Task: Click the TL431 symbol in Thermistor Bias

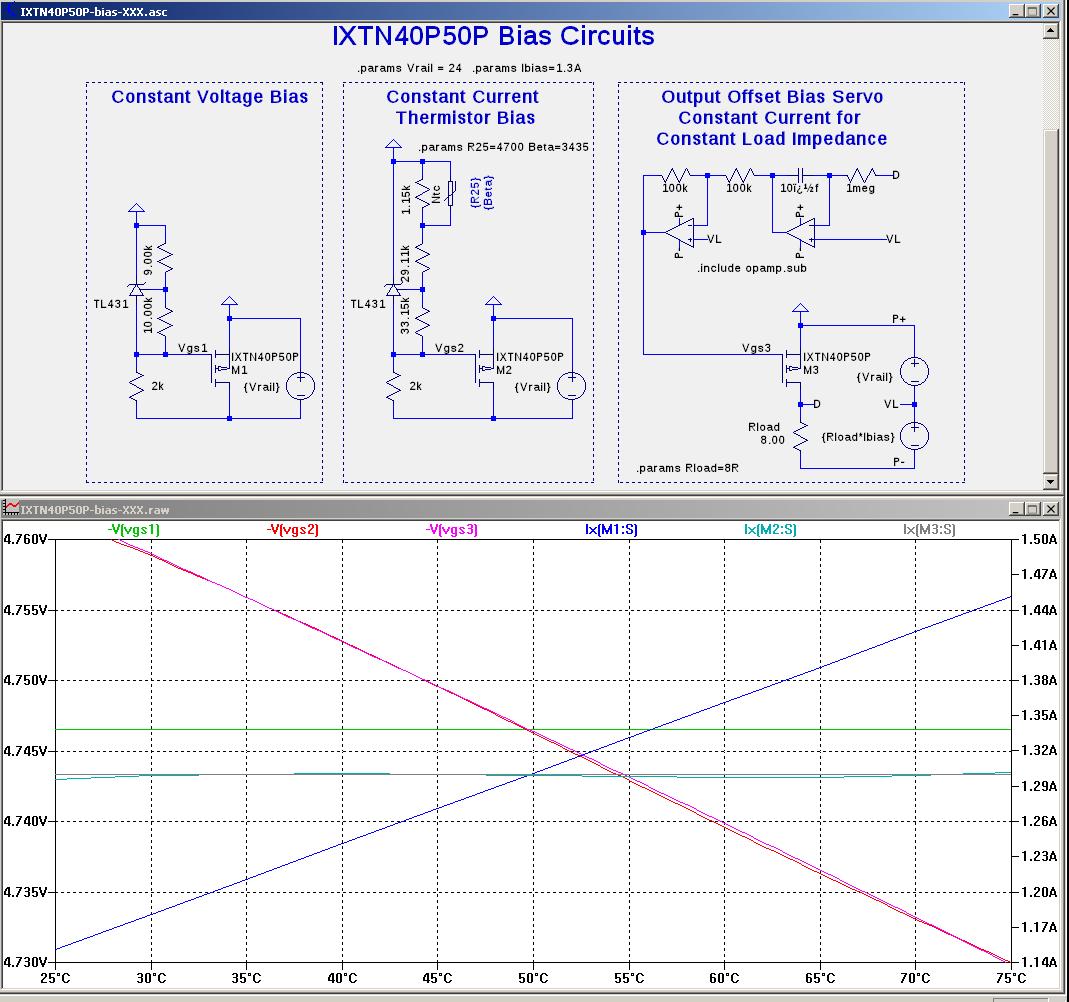Action: pyautogui.click(x=393, y=290)
